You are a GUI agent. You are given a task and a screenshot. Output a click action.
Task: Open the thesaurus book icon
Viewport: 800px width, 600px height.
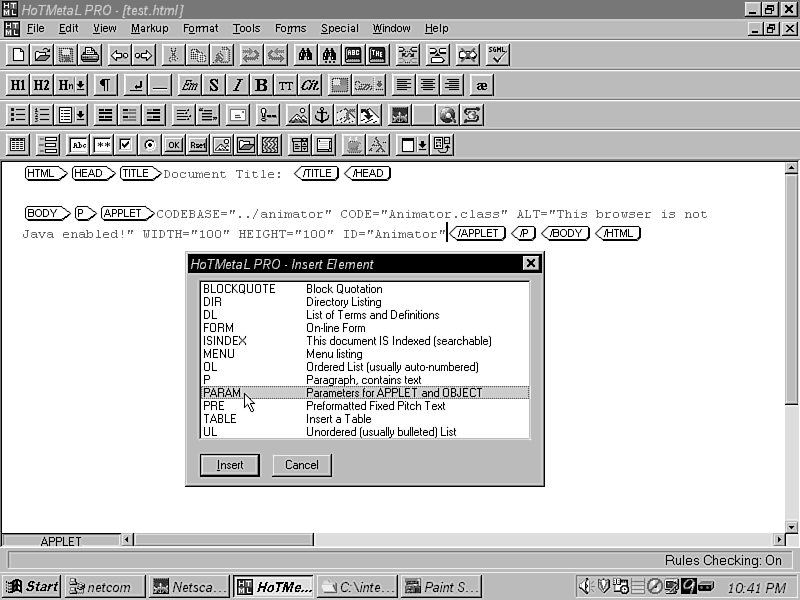[x=377, y=55]
